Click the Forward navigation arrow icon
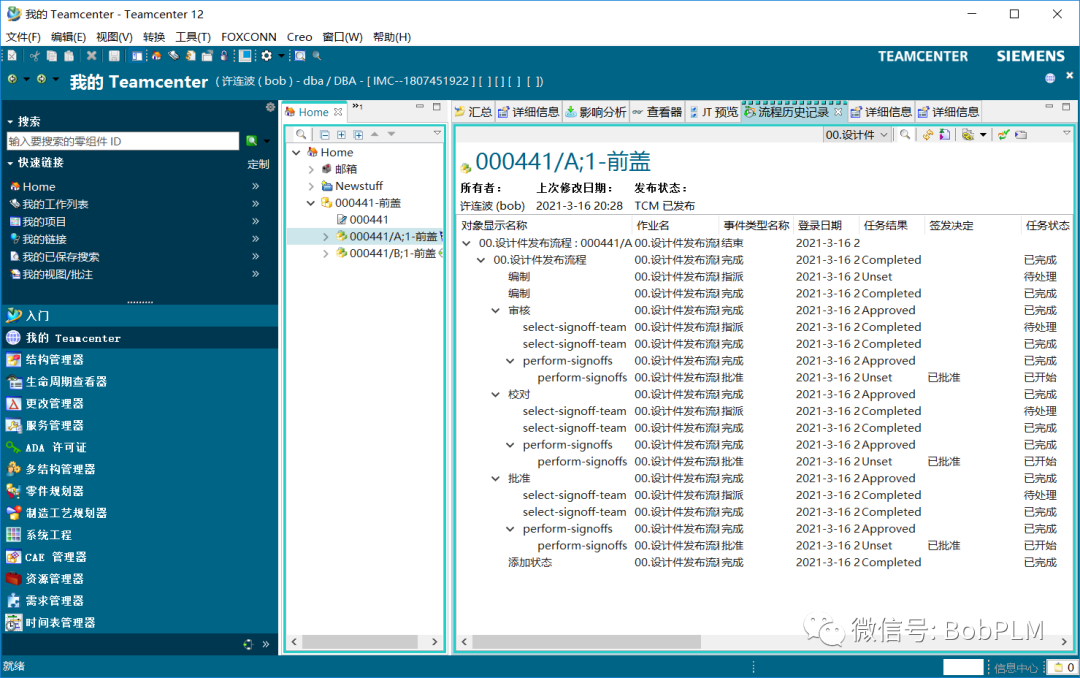 click(41, 79)
